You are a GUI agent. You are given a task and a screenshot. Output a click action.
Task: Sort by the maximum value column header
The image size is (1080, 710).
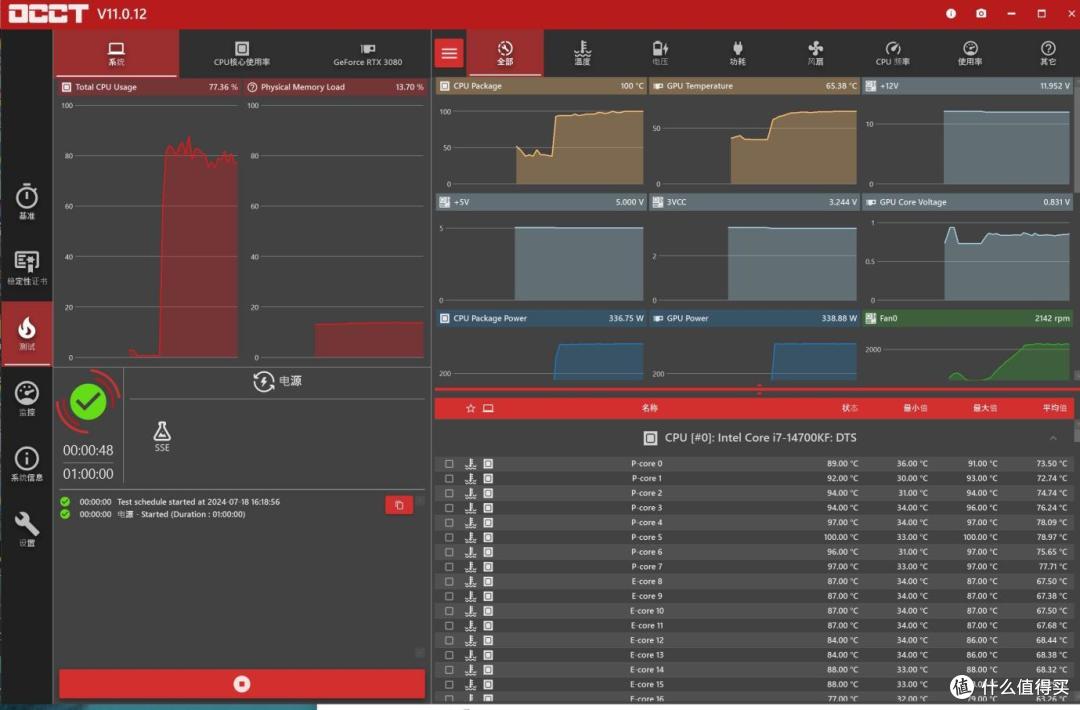tap(985, 408)
